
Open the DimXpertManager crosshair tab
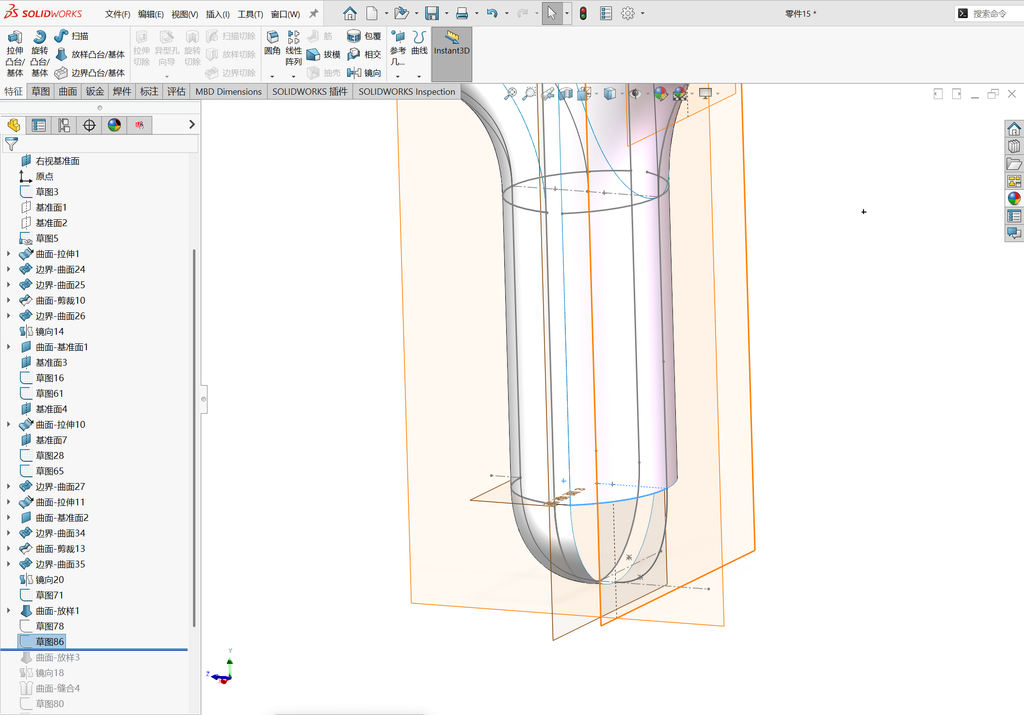(89, 125)
